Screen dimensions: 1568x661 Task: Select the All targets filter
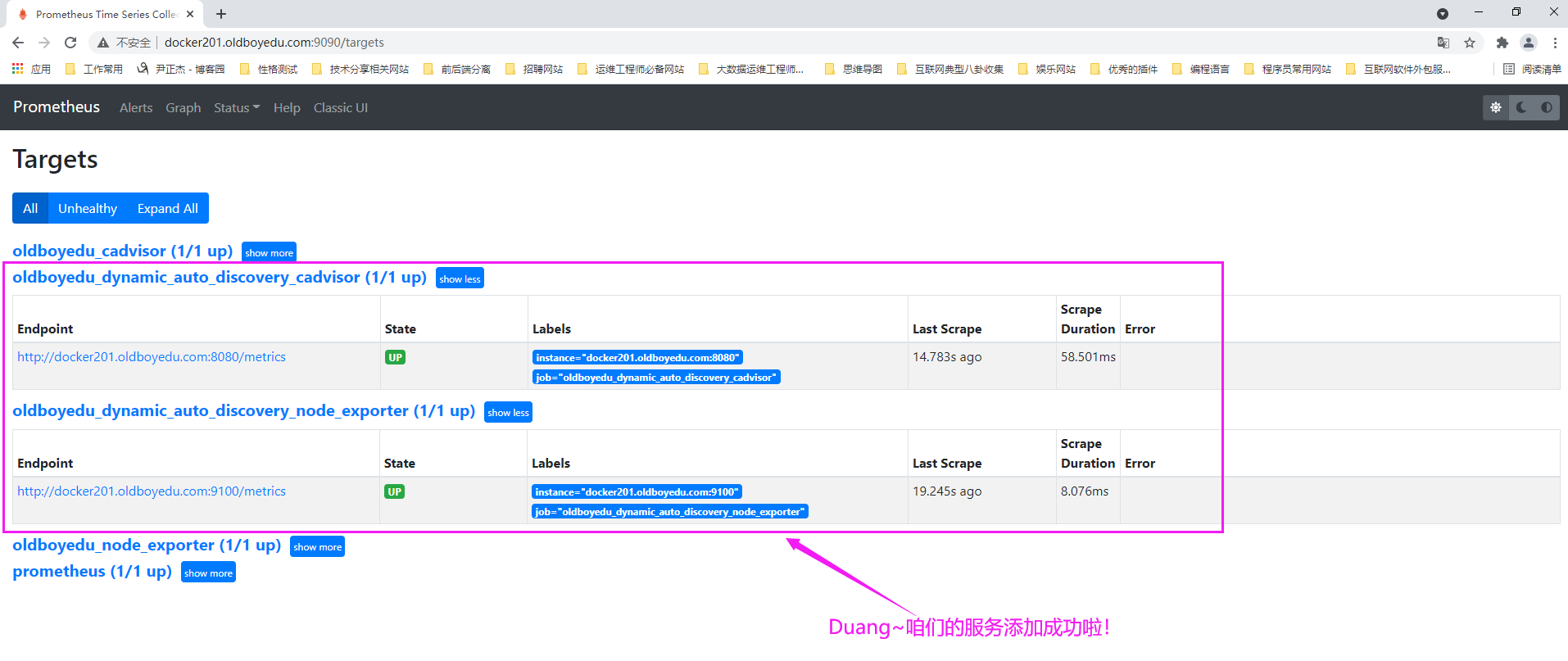point(30,208)
